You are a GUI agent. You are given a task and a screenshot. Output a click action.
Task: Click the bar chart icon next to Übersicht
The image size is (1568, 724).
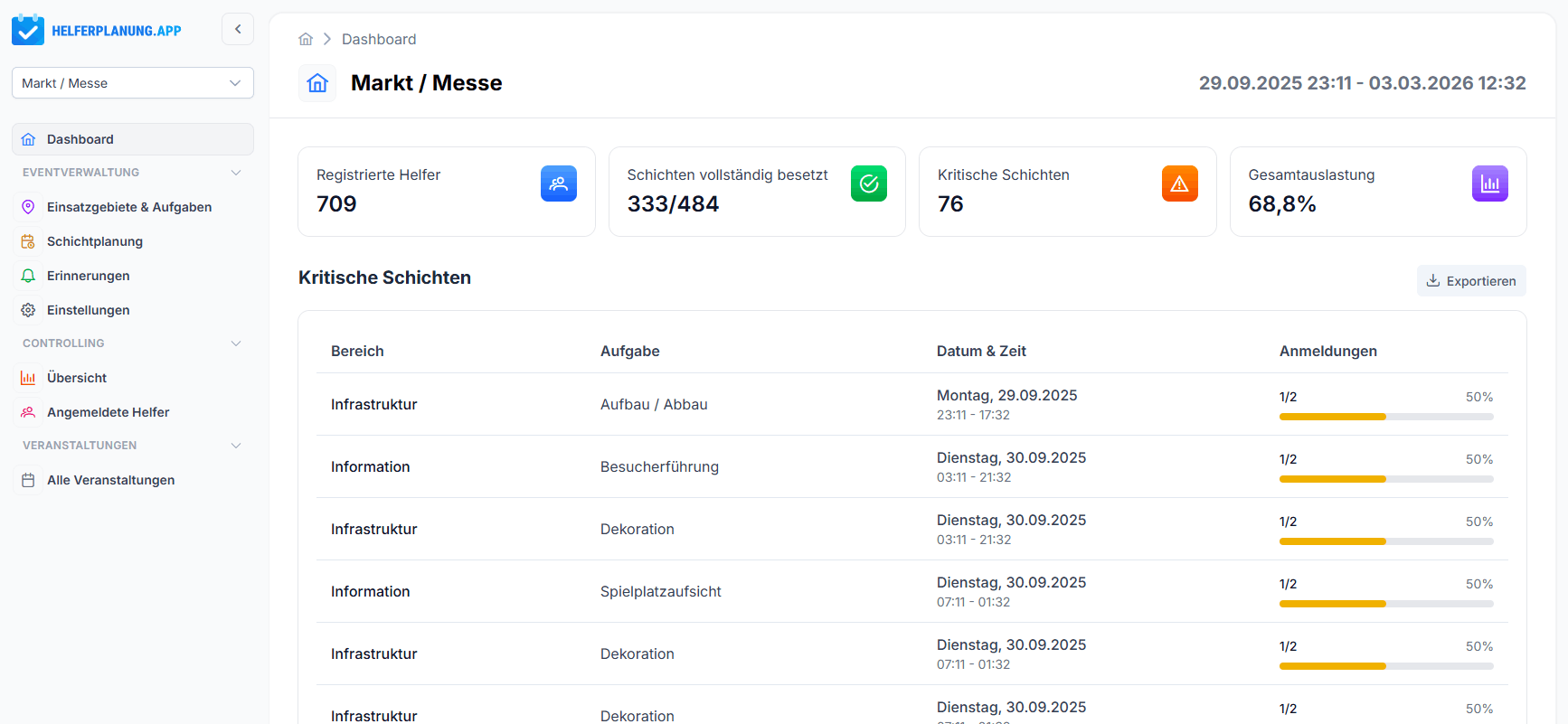click(x=28, y=378)
